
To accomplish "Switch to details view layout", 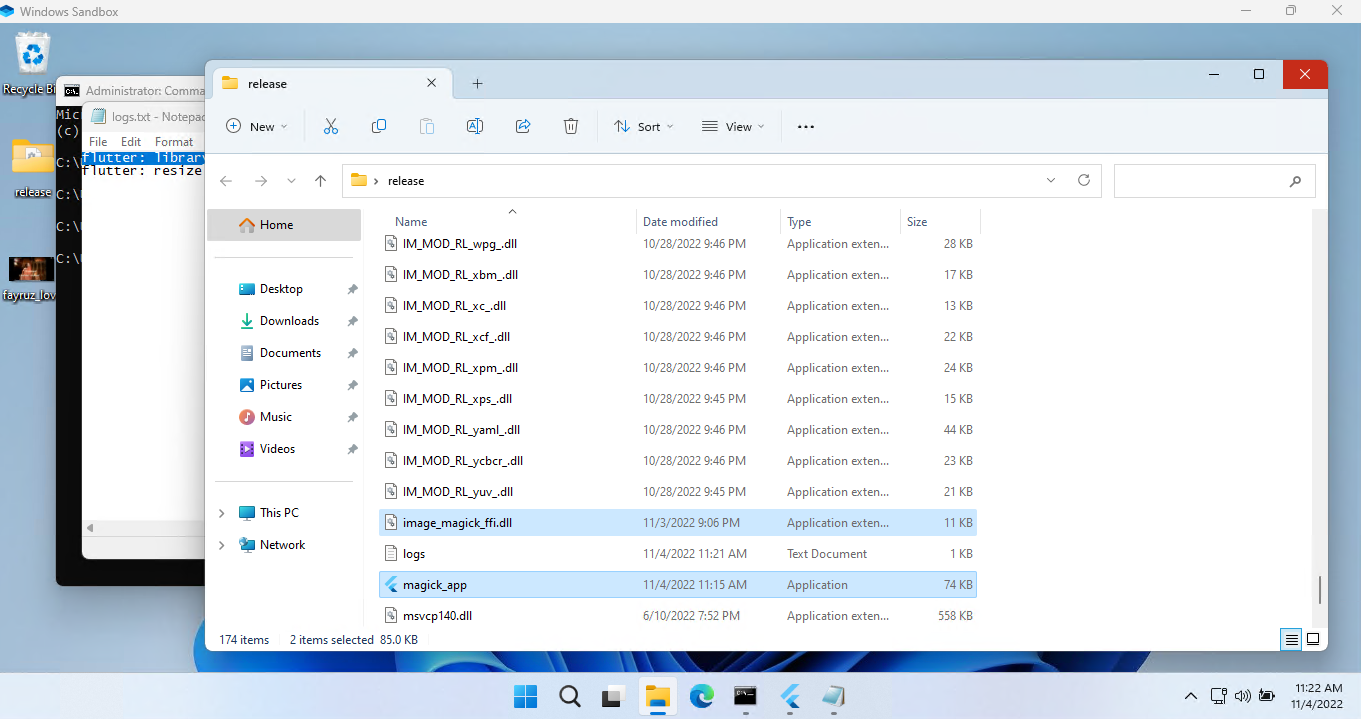I will [1290, 639].
